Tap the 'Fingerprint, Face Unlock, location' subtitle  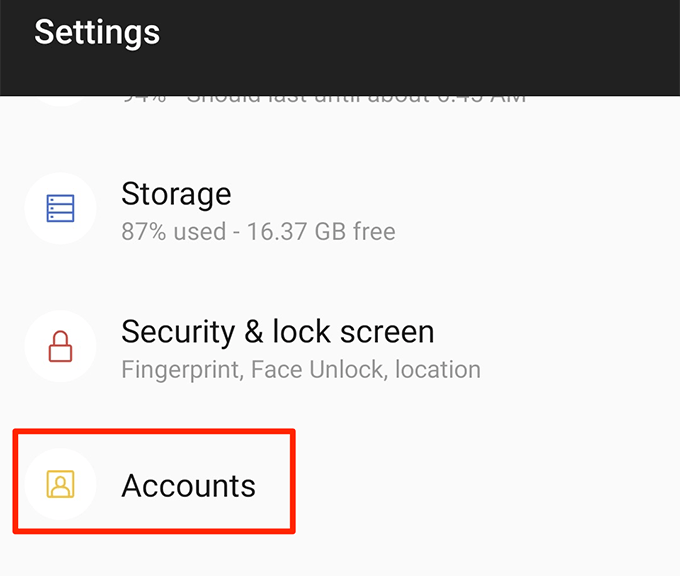tap(300, 370)
